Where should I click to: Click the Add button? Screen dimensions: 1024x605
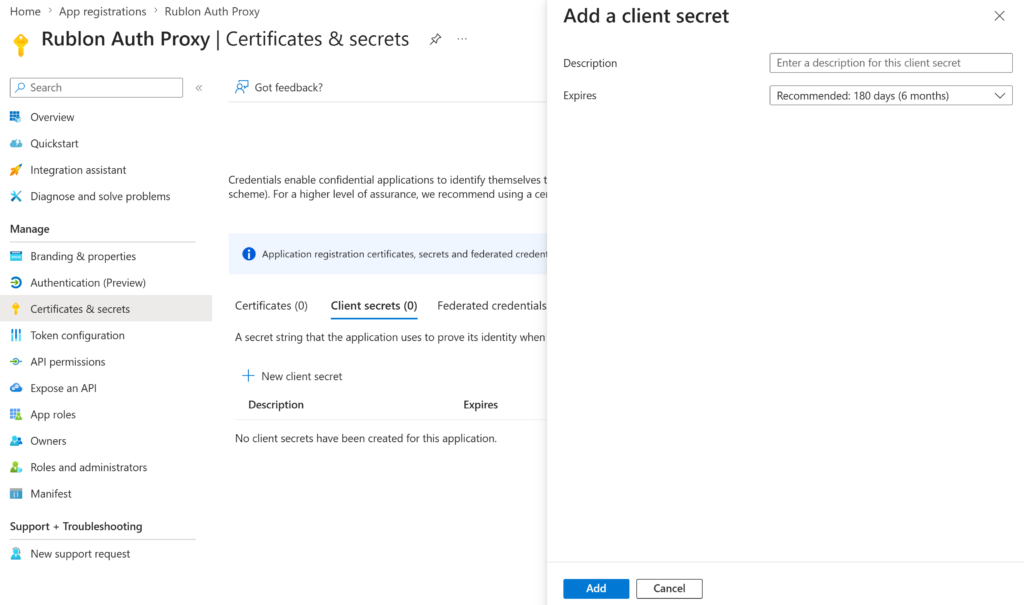pyautogui.click(x=596, y=588)
